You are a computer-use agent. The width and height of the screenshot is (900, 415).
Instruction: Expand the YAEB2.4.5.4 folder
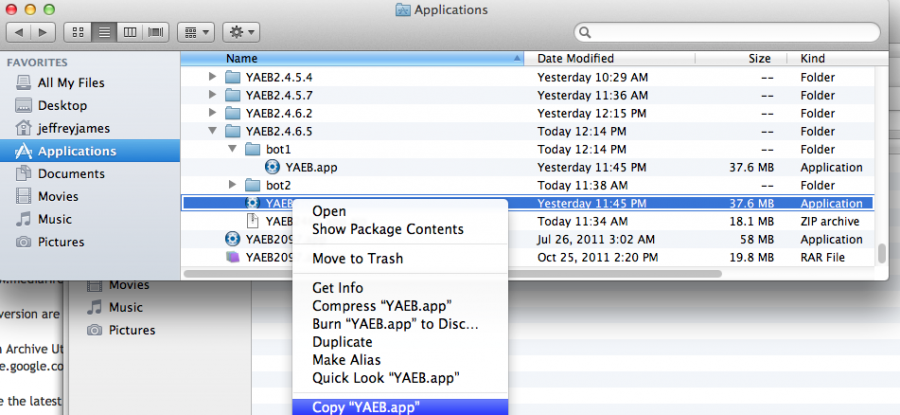211,77
